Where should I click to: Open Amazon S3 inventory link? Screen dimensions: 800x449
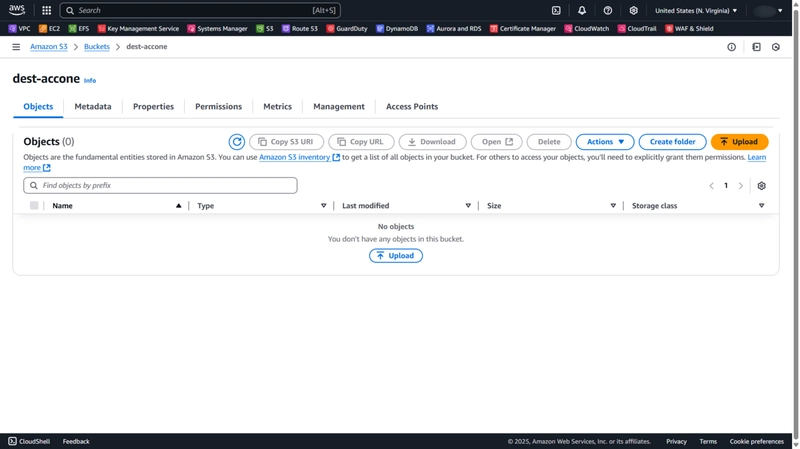pyautogui.click(x=299, y=157)
